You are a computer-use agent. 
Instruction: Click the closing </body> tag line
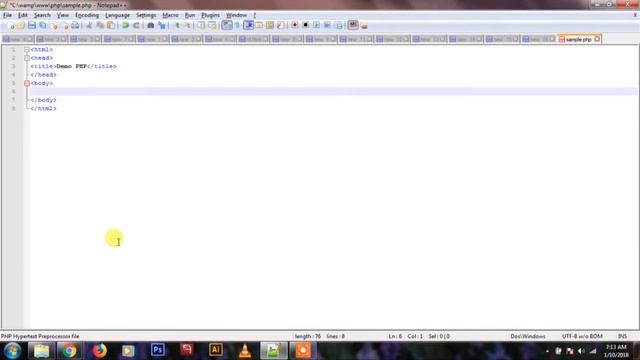pos(43,100)
